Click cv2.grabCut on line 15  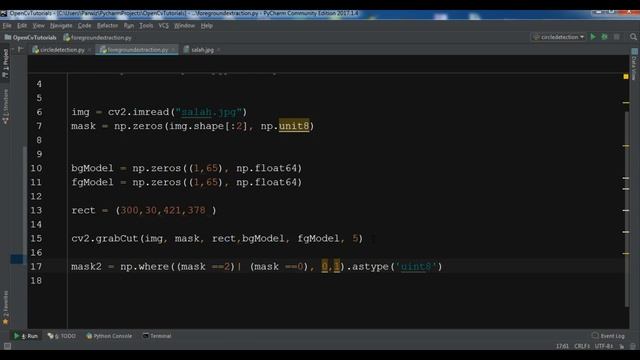tap(105, 238)
